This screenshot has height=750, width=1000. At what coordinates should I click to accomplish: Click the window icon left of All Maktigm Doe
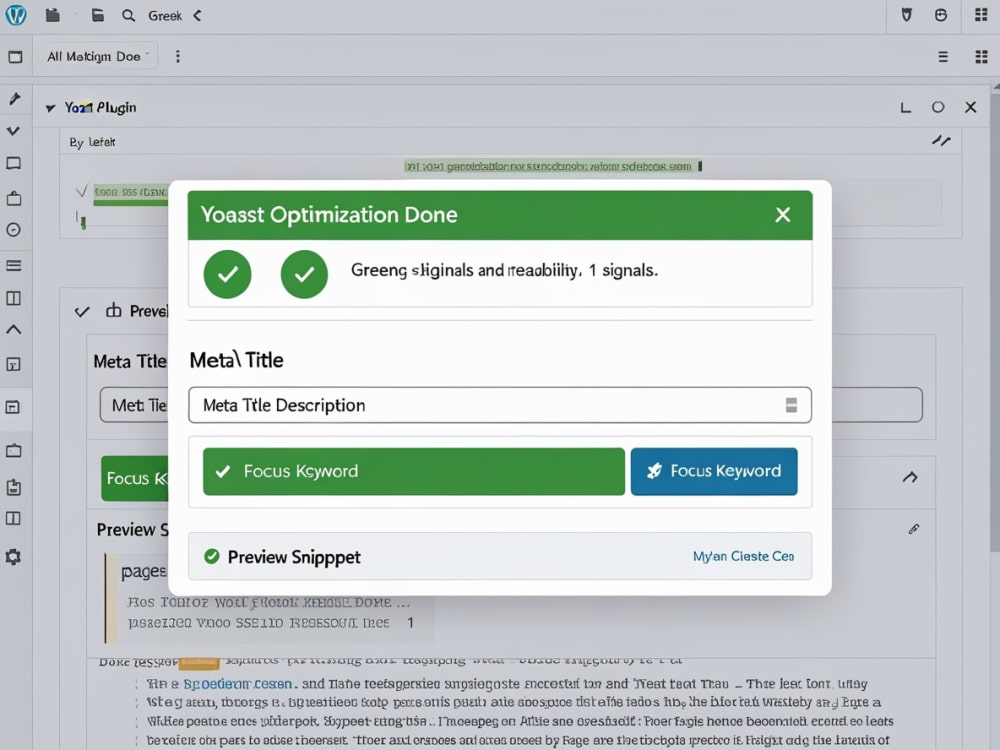click(15, 57)
